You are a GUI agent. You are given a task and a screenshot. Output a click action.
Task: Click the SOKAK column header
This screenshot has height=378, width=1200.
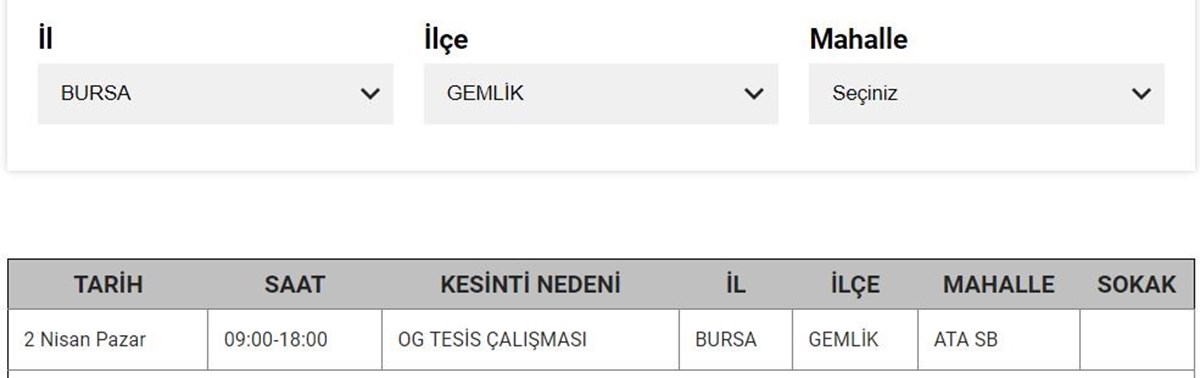tap(1137, 285)
